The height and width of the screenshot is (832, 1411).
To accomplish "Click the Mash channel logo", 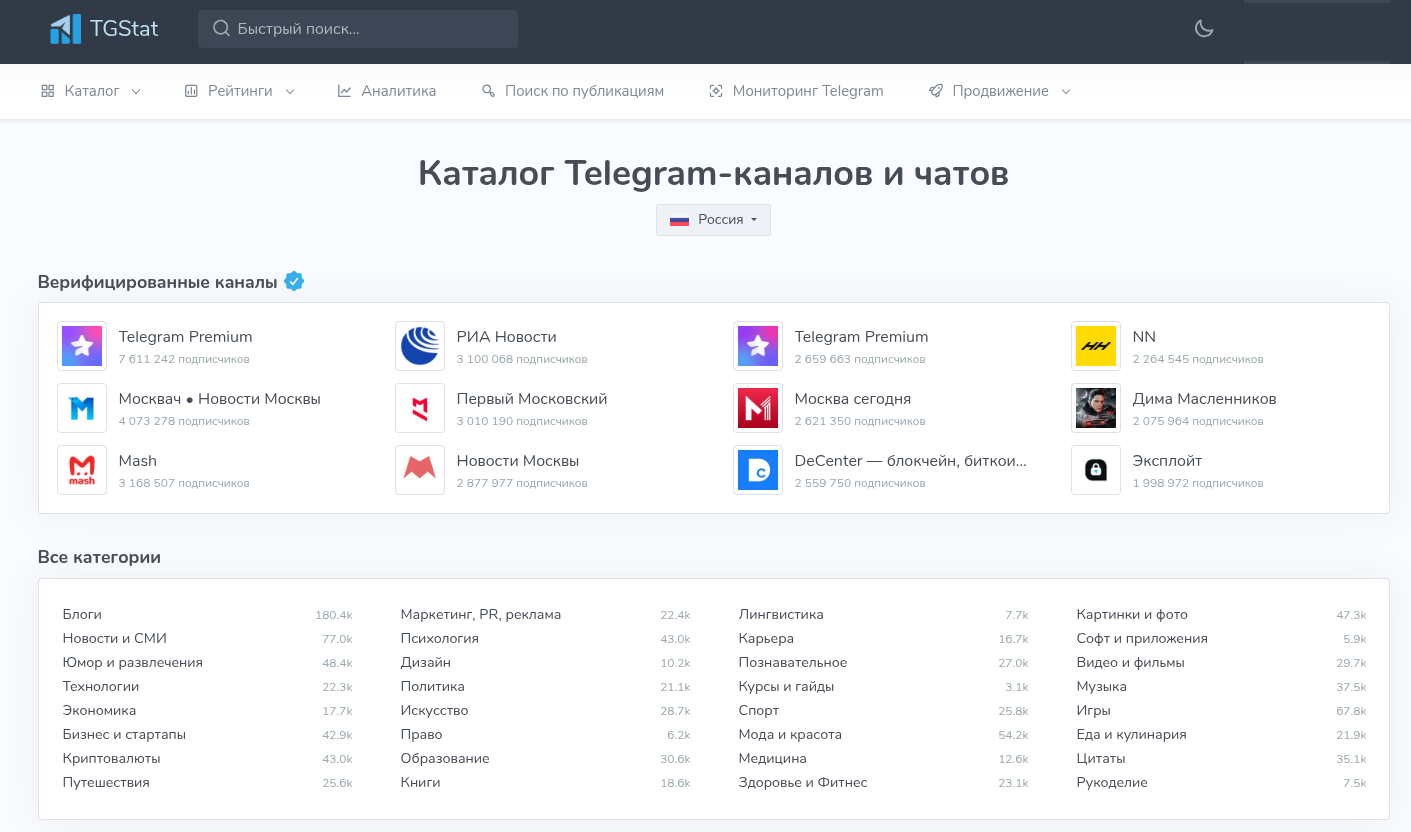I will point(82,470).
